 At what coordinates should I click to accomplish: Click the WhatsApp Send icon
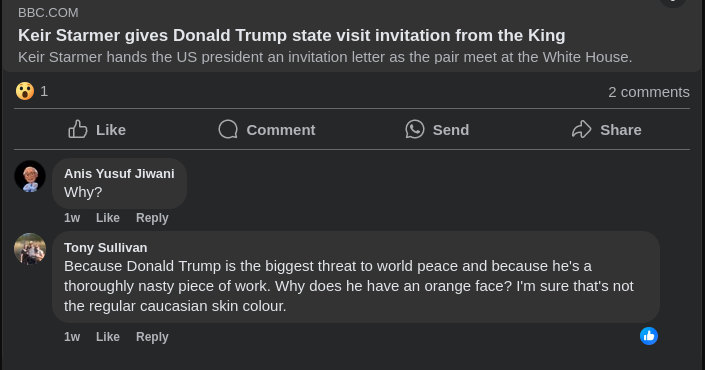[415, 129]
